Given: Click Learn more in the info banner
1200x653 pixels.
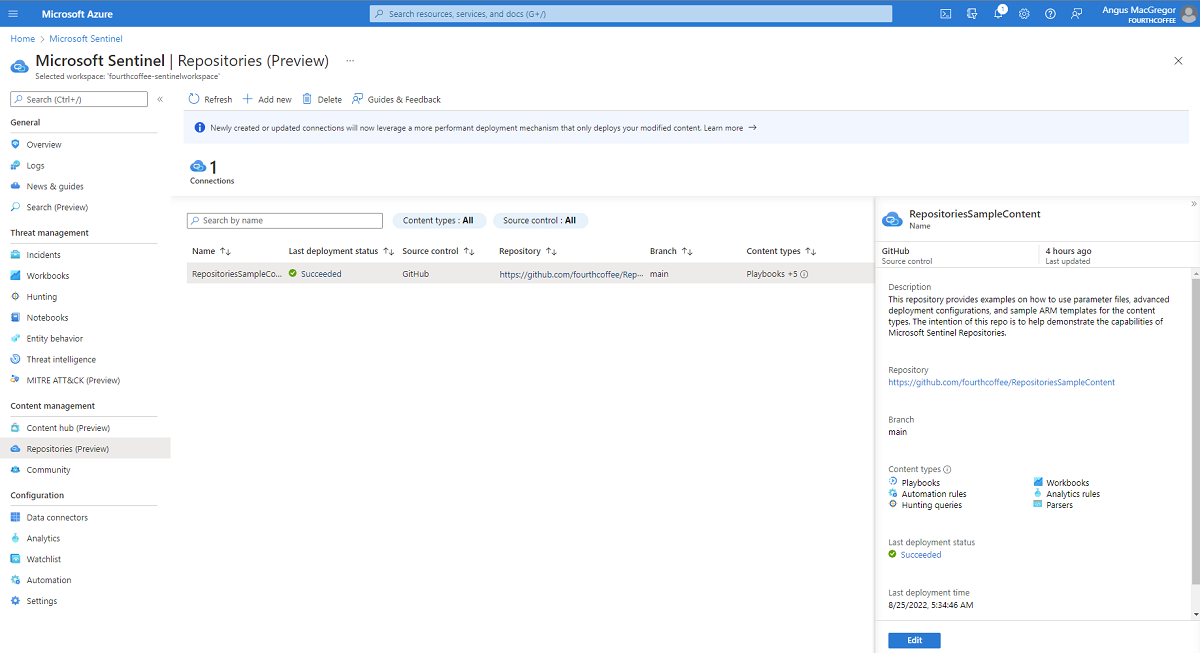Looking at the screenshot, I should (730, 128).
